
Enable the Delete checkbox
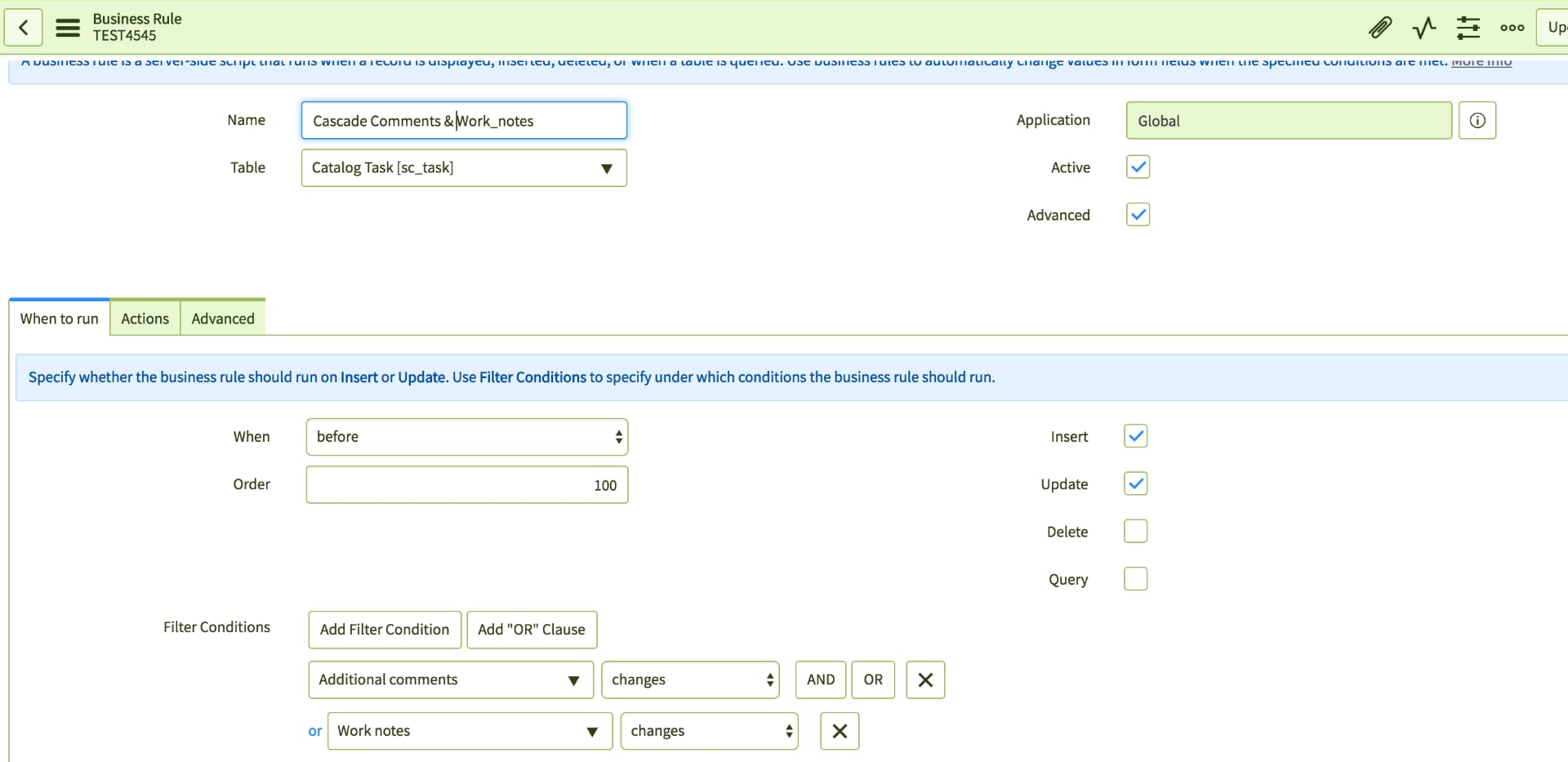[x=1135, y=532]
